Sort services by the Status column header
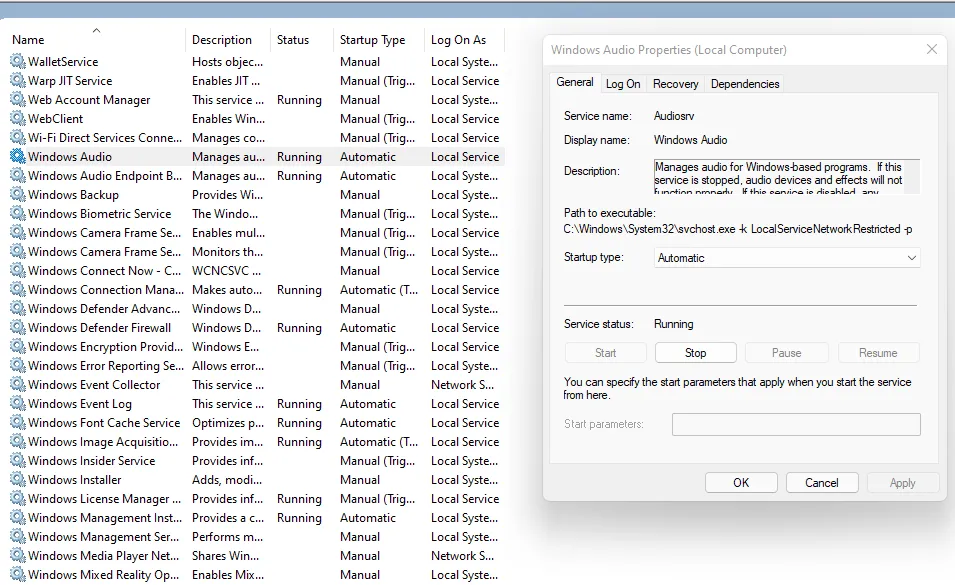This screenshot has width=955, height=585. point(292,40)
